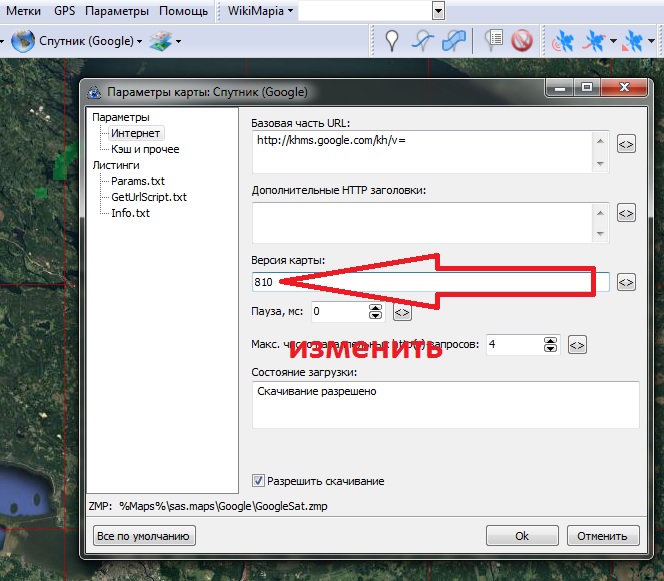Open the Параметры menu
Screen dimensions: 664x581
pyautogui.click(x=117, y=11)
